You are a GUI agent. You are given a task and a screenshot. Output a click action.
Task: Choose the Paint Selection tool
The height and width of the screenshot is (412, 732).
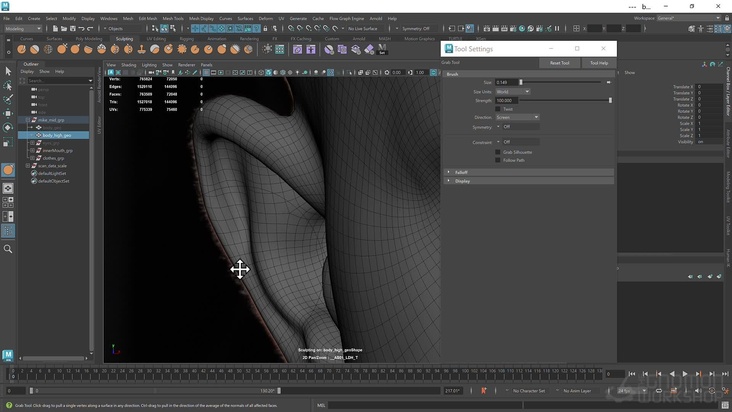click(x=8, y=100)
